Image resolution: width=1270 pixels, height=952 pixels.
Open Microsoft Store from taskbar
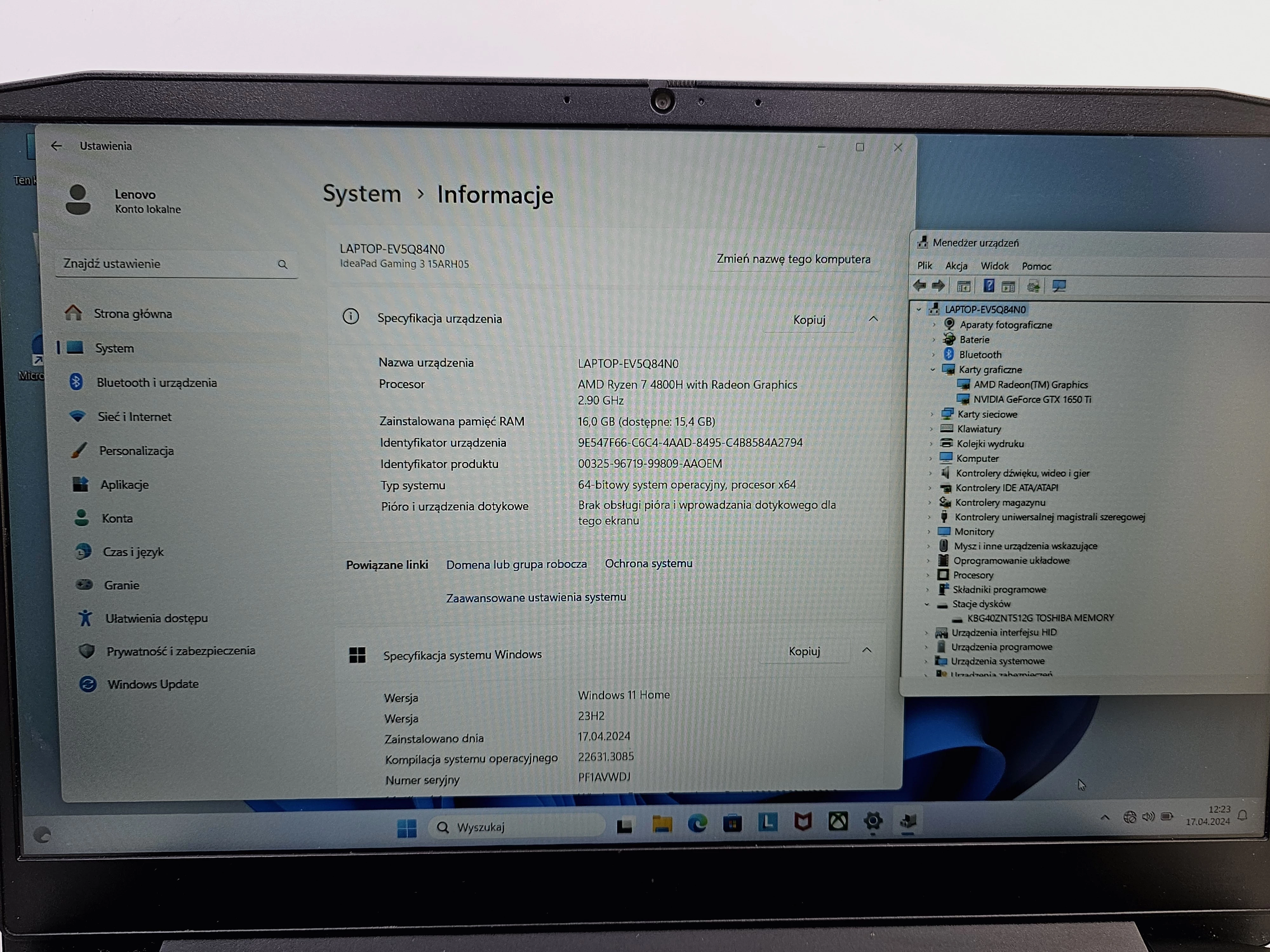click(732, 824)
